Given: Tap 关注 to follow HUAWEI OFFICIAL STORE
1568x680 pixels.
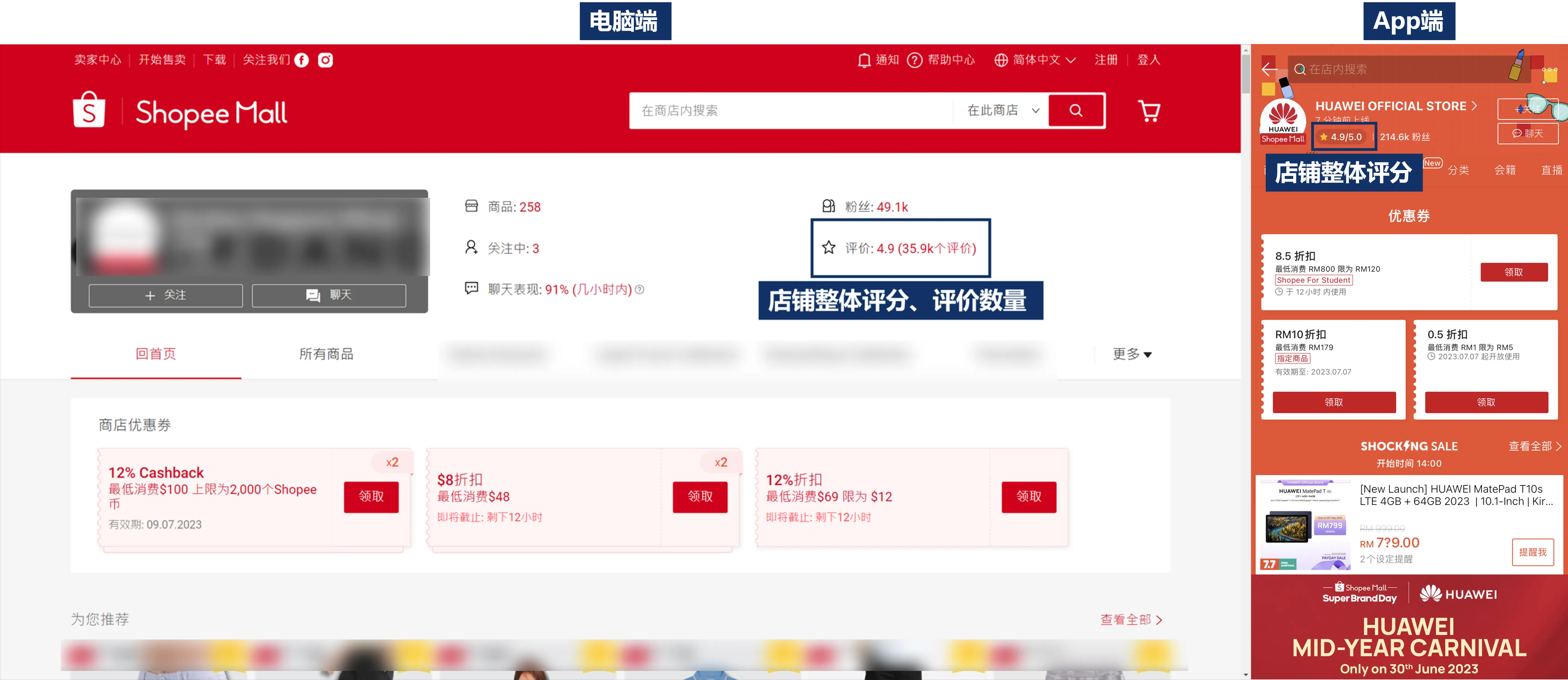Looking at the screenshot, I should tap(1529, 109).
